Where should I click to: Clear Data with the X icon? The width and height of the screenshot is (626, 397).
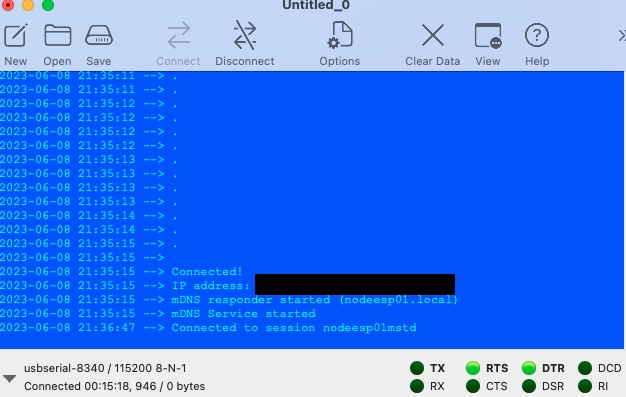433,36
